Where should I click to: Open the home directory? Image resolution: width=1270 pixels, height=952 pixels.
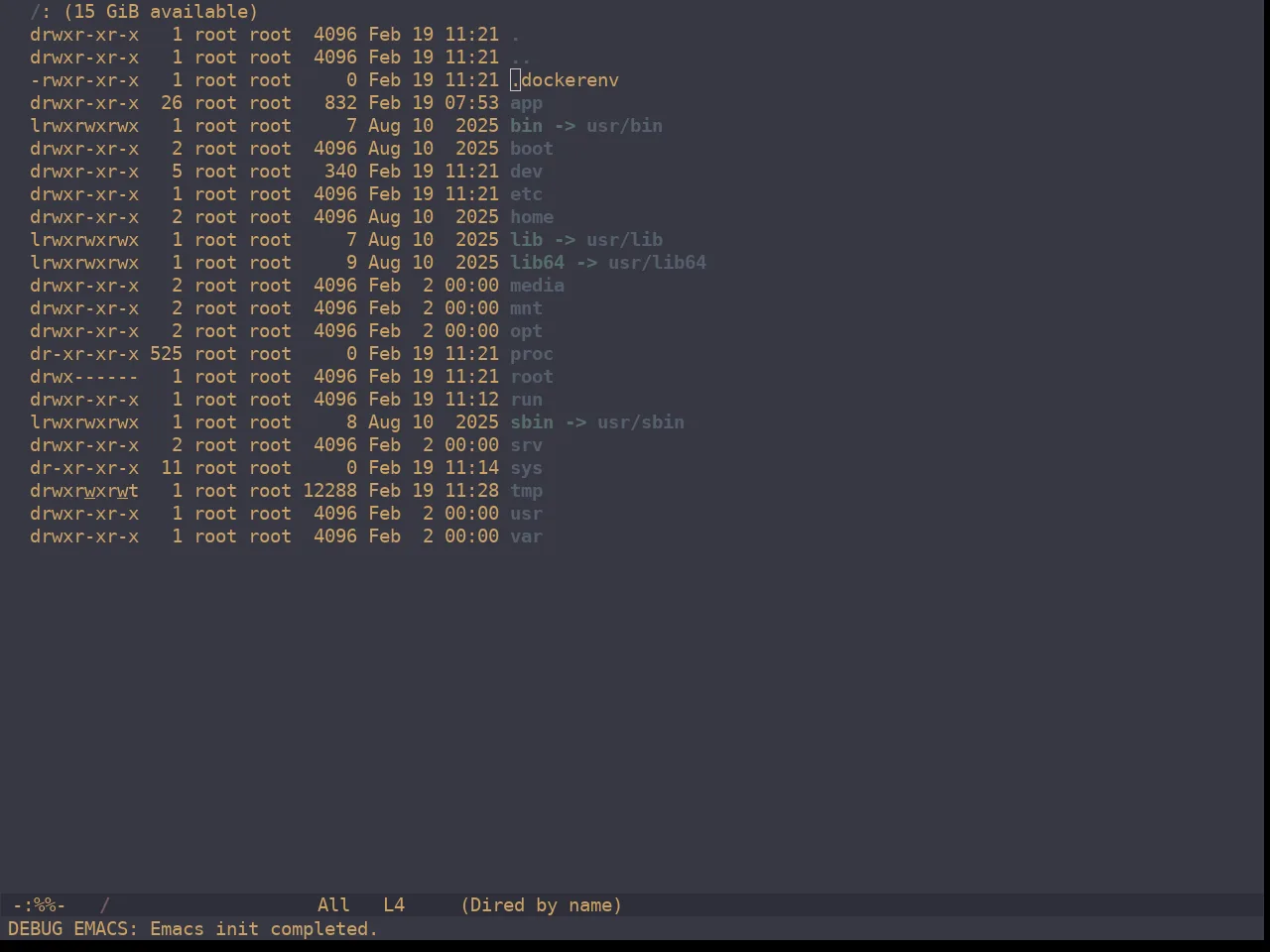tap(532, 217)
